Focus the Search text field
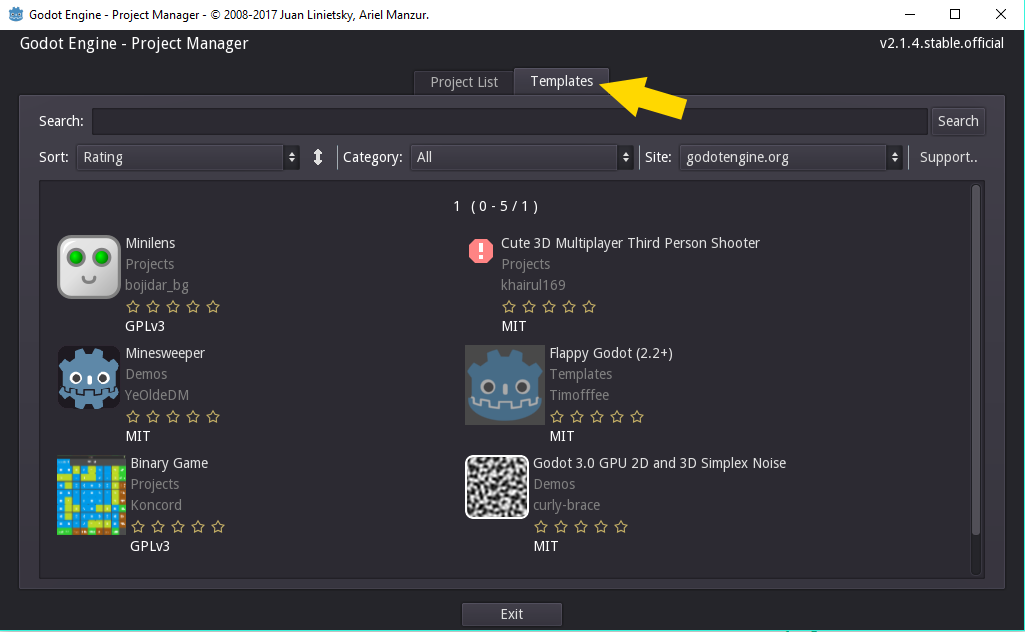Viewport: 1025px width, 632px height. [510, 122]
